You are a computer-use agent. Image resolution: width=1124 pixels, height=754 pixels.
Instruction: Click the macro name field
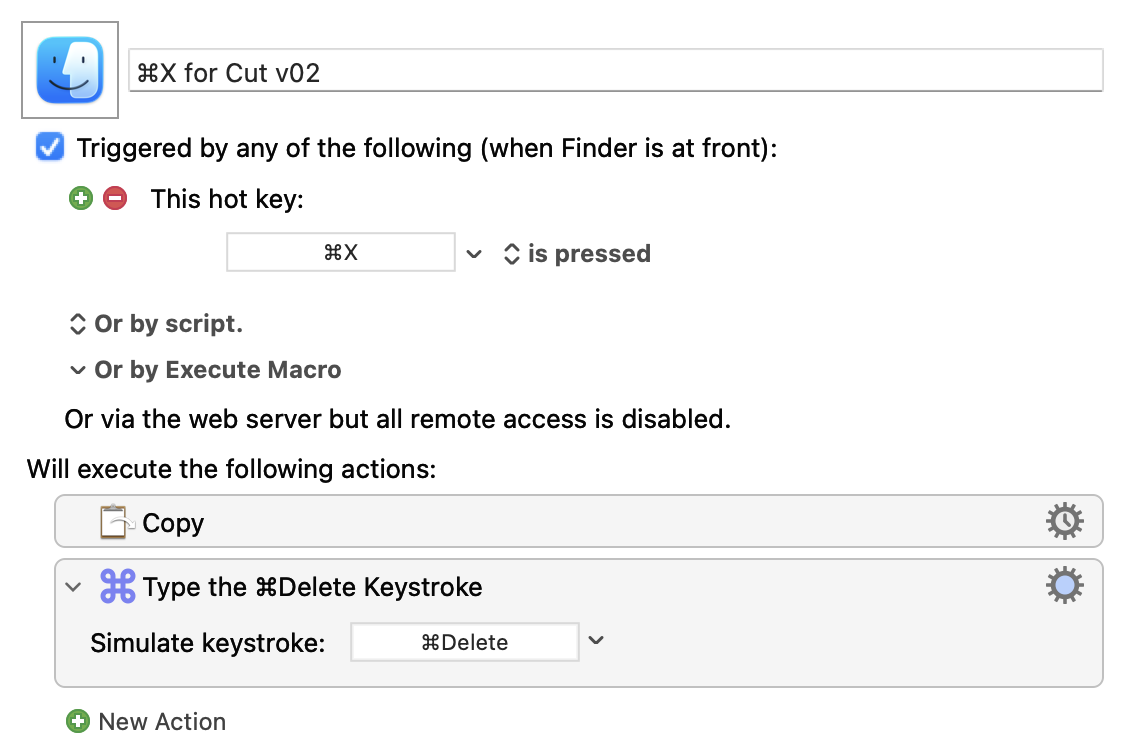click(616, 72)
